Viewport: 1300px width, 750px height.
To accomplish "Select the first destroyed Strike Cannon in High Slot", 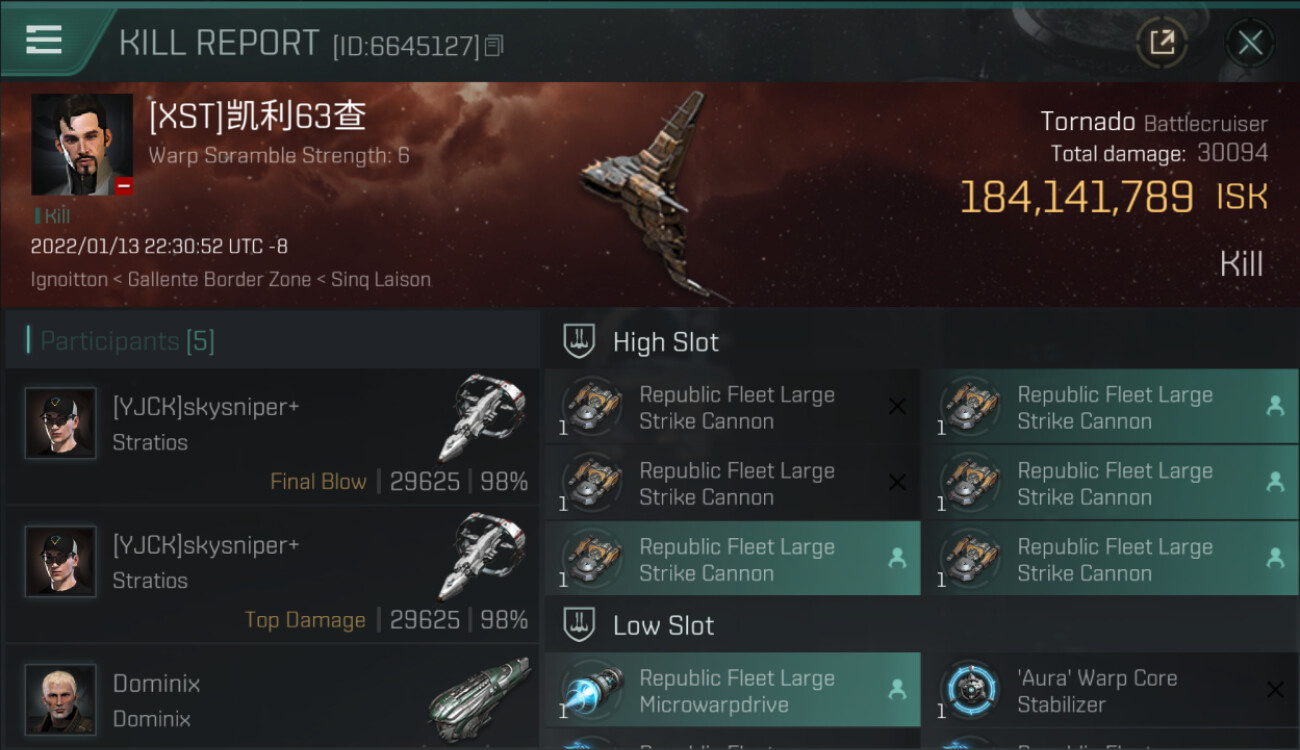I will pos(732,407).
